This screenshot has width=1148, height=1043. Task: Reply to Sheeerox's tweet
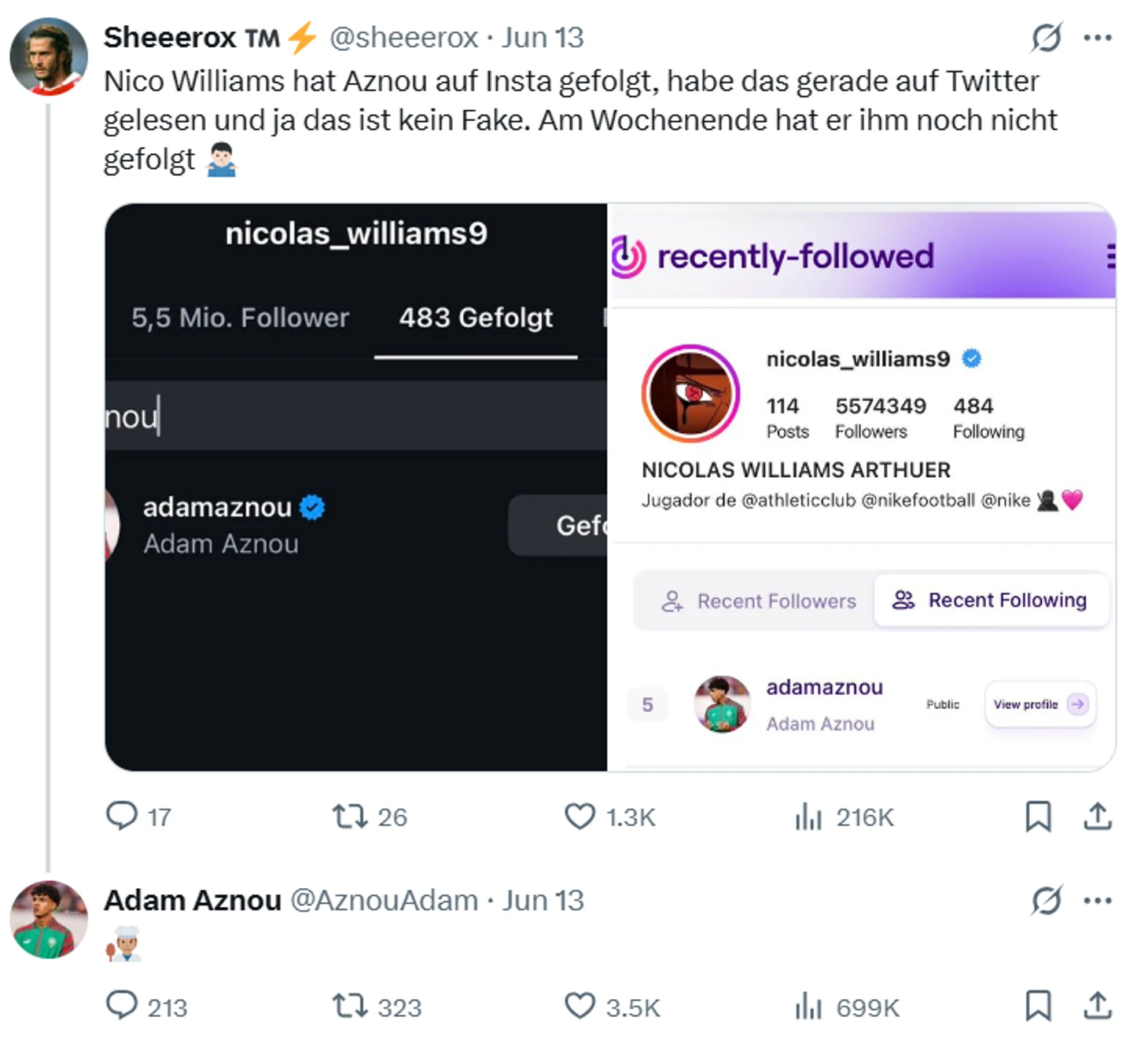click(122, 816)
